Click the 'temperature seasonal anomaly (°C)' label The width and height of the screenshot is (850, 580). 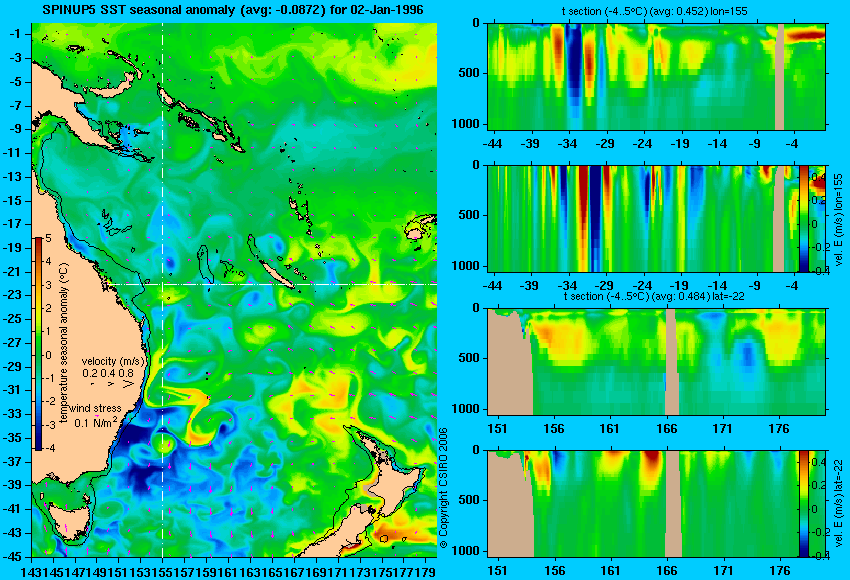[63, 343]
